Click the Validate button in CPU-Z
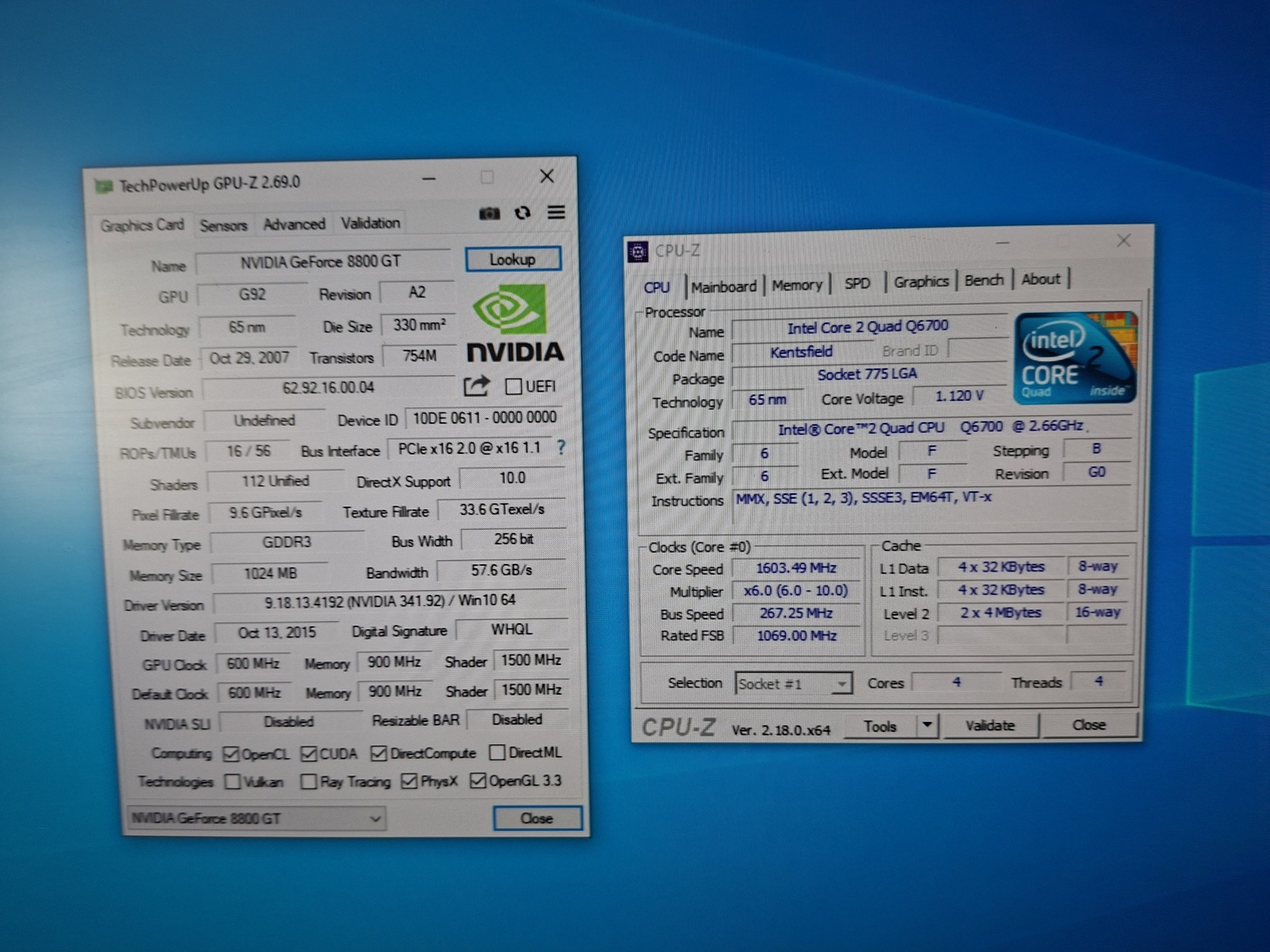This screenshot has width=1270, height=952. pyautogui.click(x=990, y=726)
